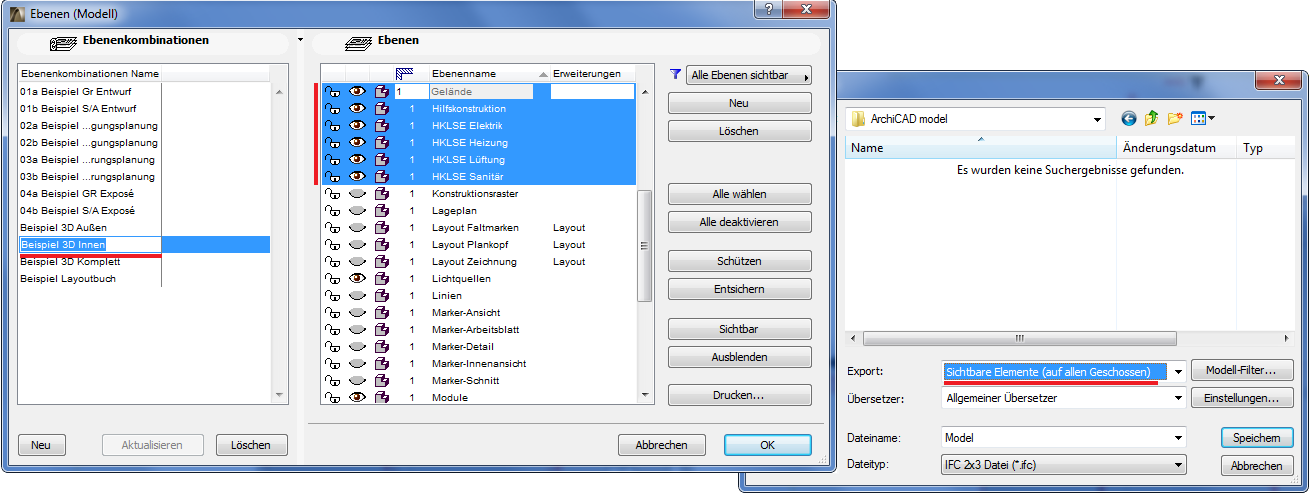Screen dimensions: 1309x493
Task: Switch 3D solid mode icon for Marker-Ansicht
Action: [x=381, y=312]
